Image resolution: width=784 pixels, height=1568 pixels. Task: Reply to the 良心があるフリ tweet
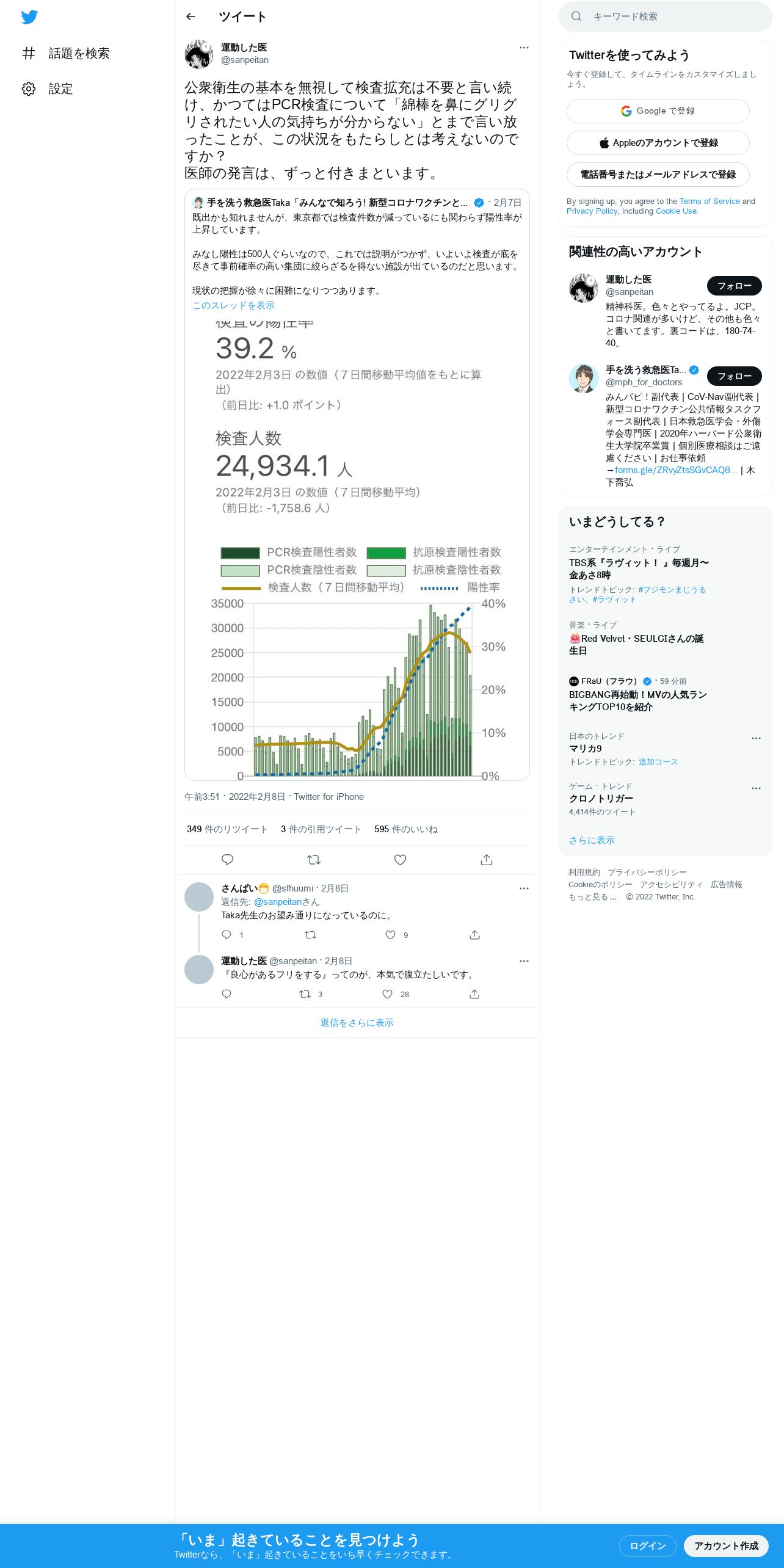click(227, 994)
